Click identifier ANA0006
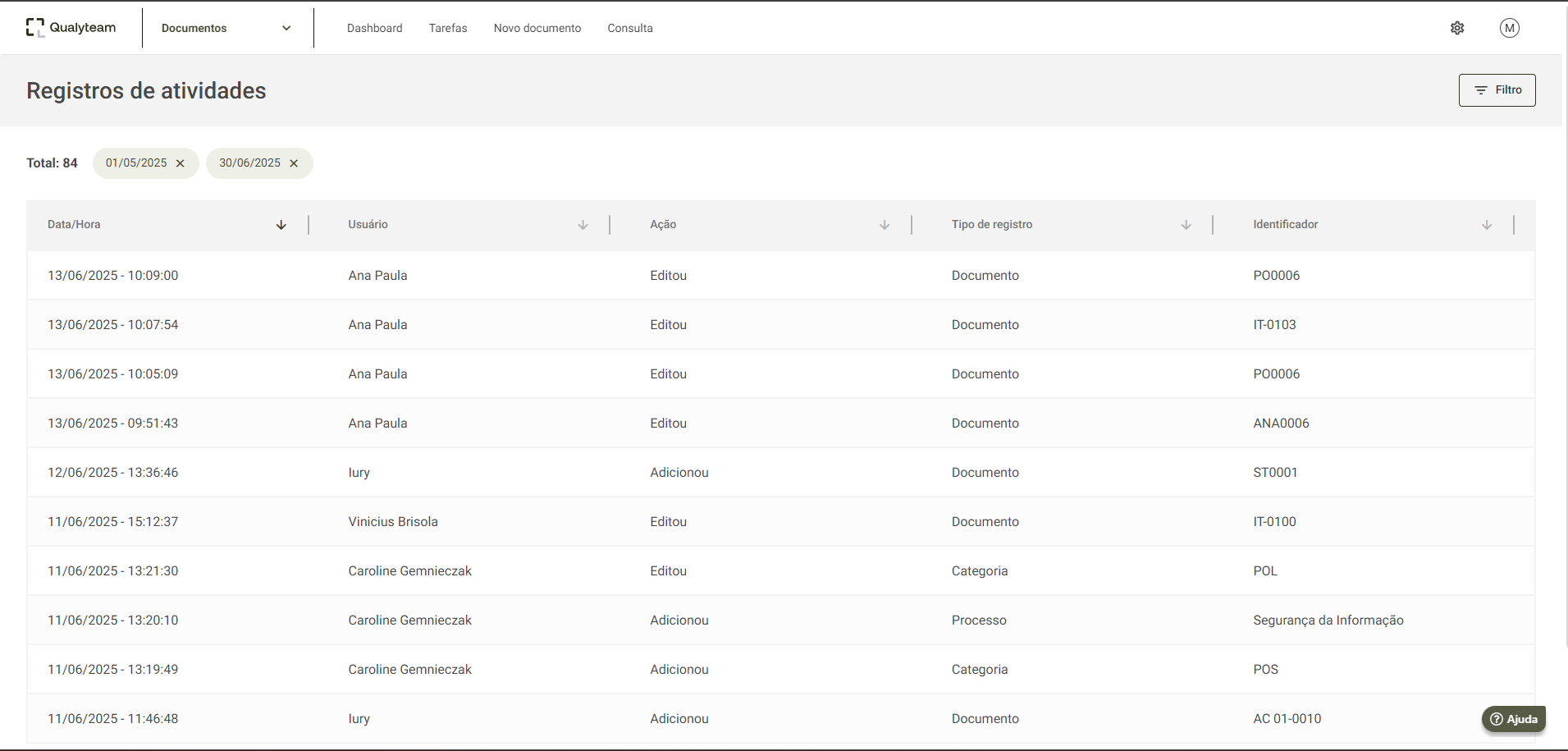Image resolution: width=1568 pixels, height=751 pixels. (x=1281, y=424)
